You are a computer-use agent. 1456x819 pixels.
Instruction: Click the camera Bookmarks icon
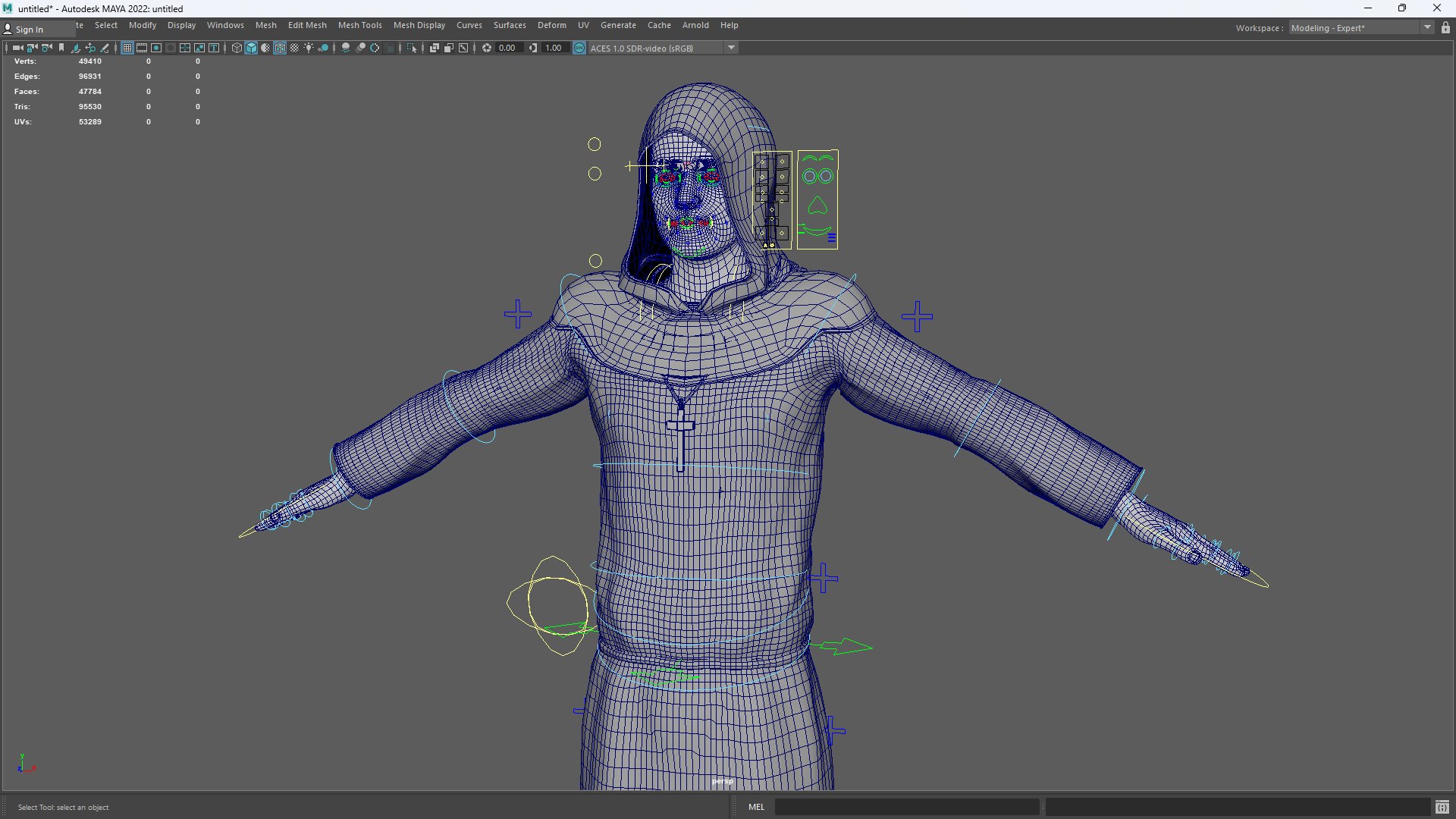coord(61,48)
